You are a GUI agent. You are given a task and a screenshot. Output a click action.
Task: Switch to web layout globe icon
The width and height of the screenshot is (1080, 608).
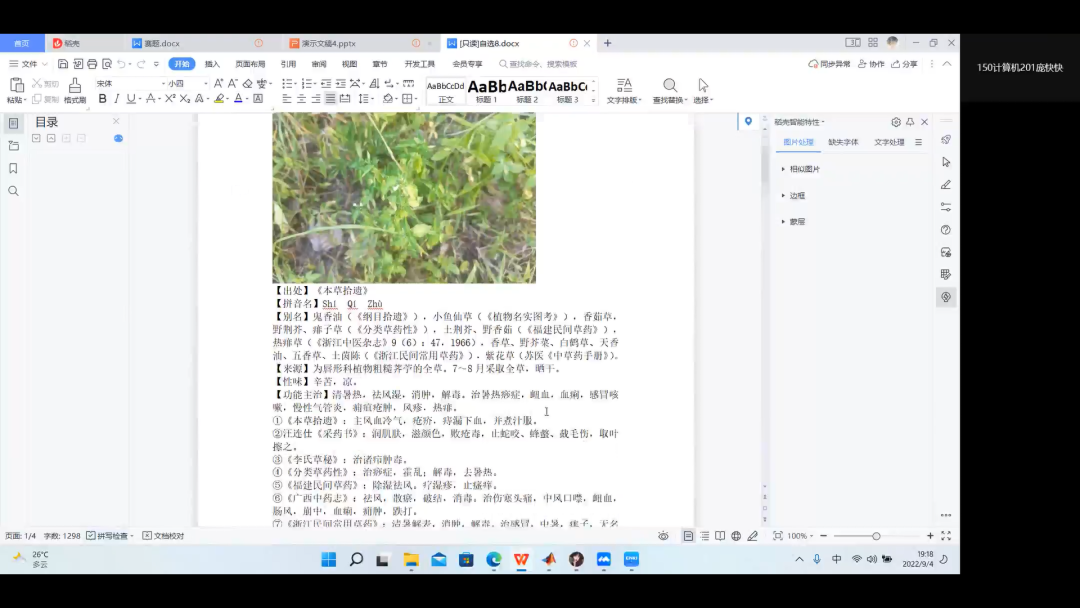click(736, 536)
